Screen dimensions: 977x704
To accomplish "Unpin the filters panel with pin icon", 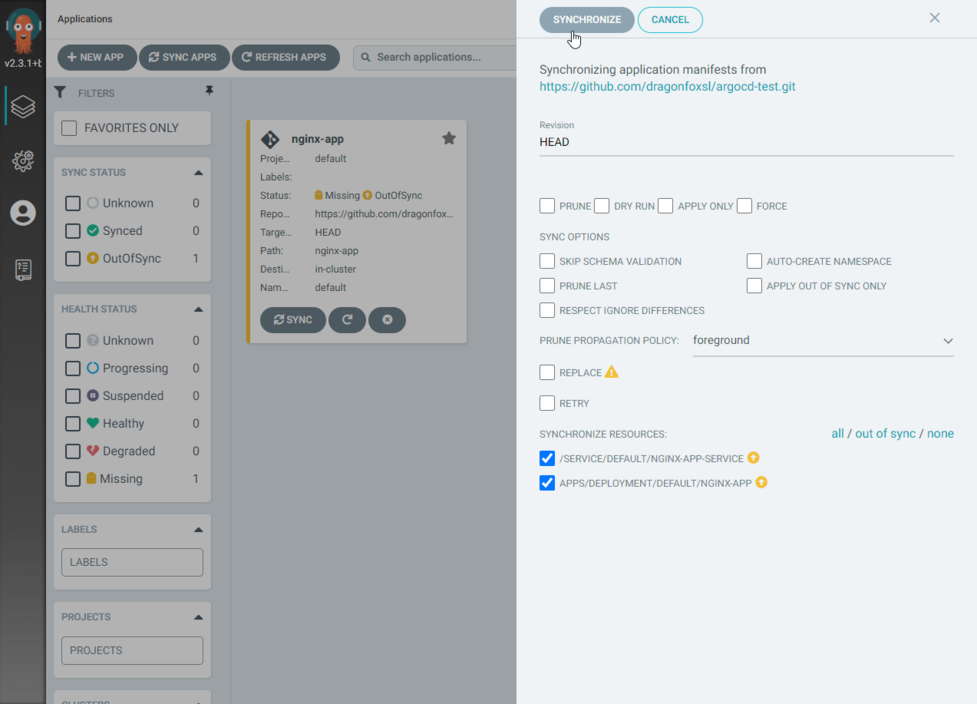I will (x=209, y=91).
